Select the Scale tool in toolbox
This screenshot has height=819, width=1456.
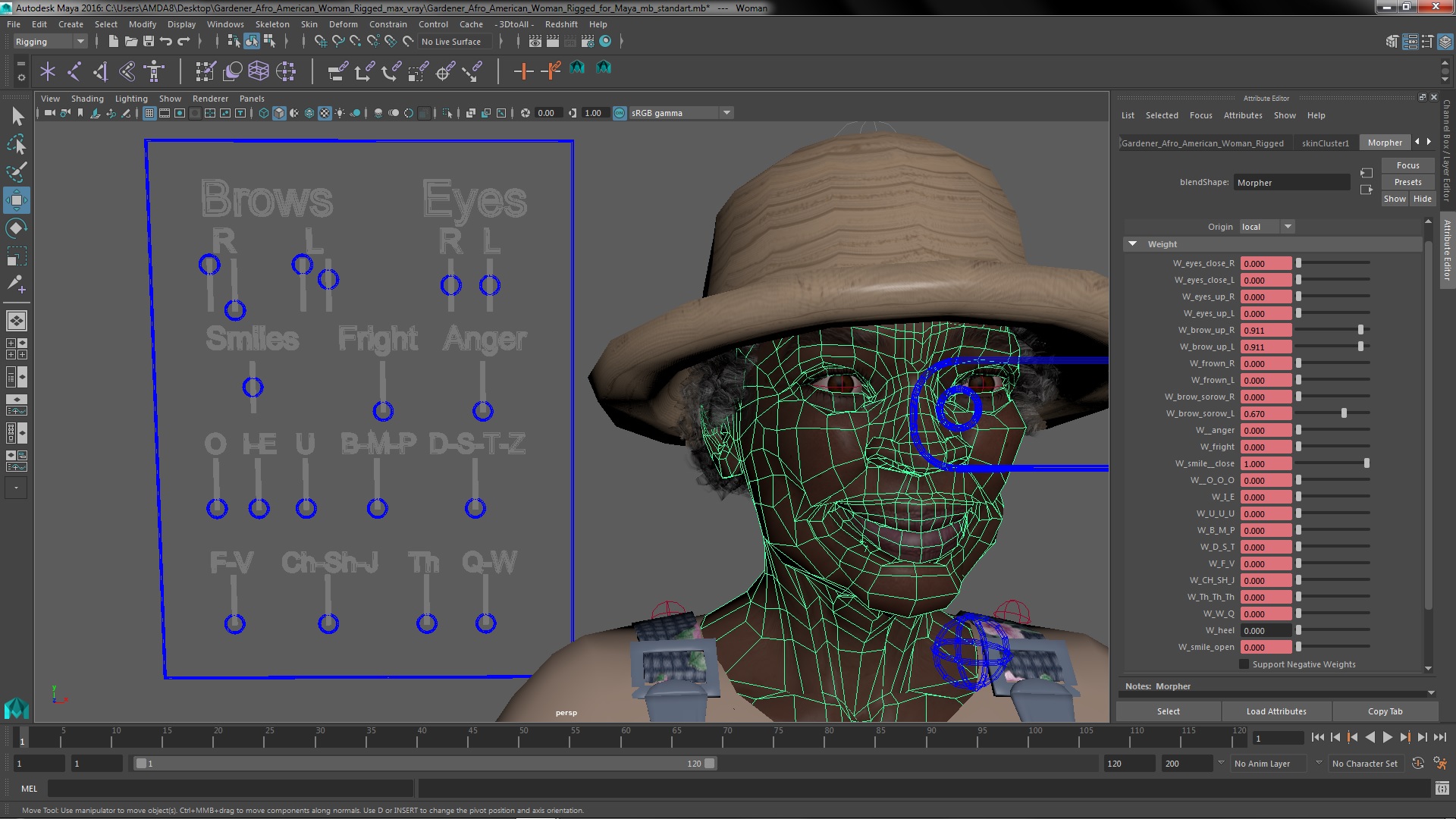pyautogui.click(x=17, y=256)
